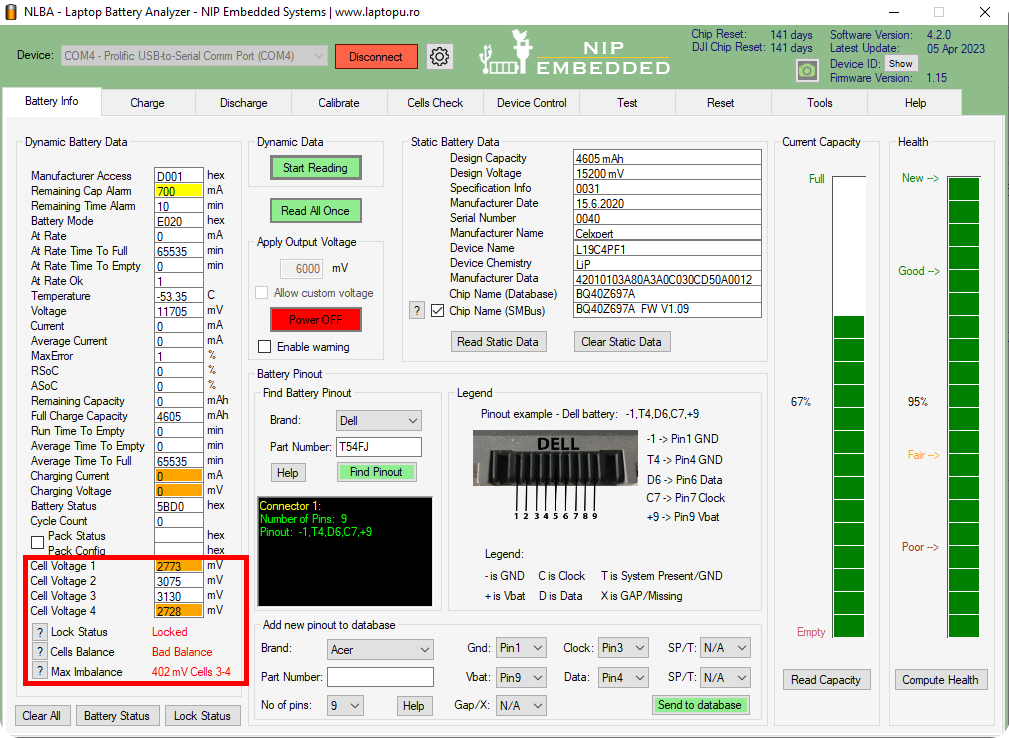Viewport: 1009px width, 738px height.
Task: Open the SP/T dropdown beside Clock
Action: point(725,648)
